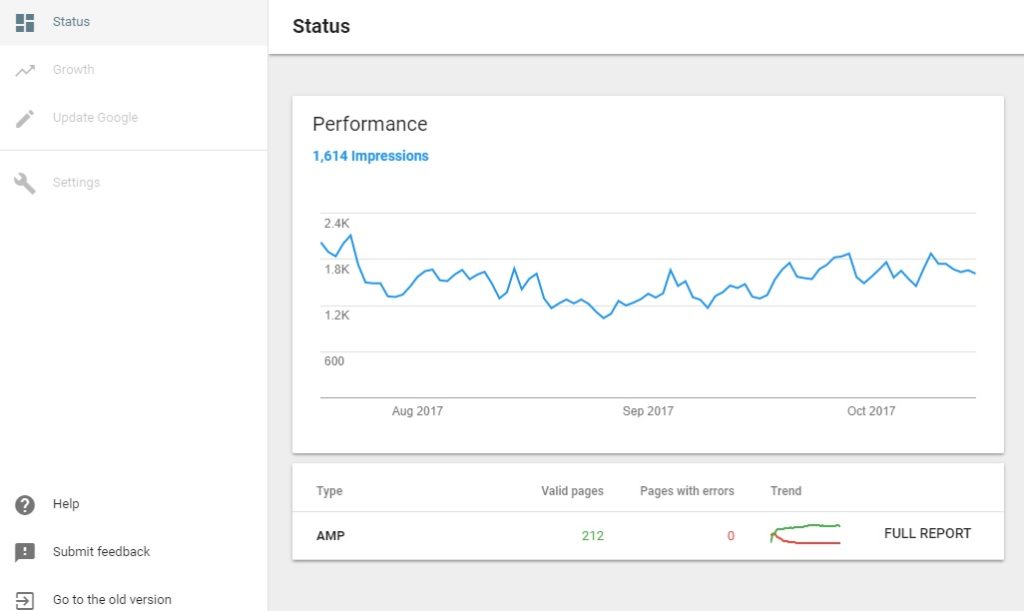Click the 212 valid pages value
1024x611 pixels.
592,535
